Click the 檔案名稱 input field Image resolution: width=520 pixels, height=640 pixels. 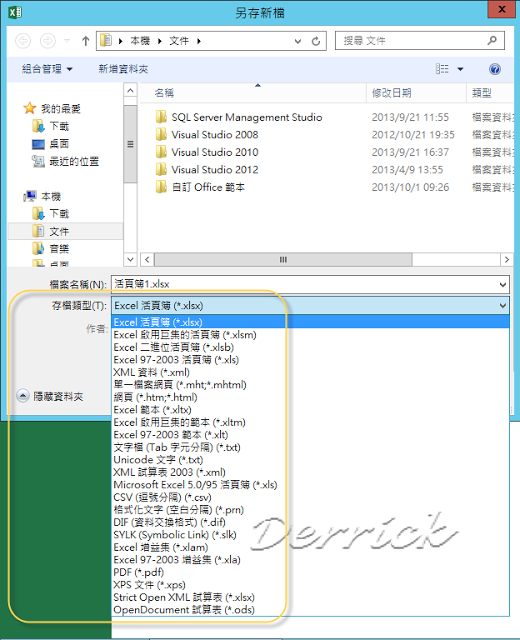click(x=310, y=284)
